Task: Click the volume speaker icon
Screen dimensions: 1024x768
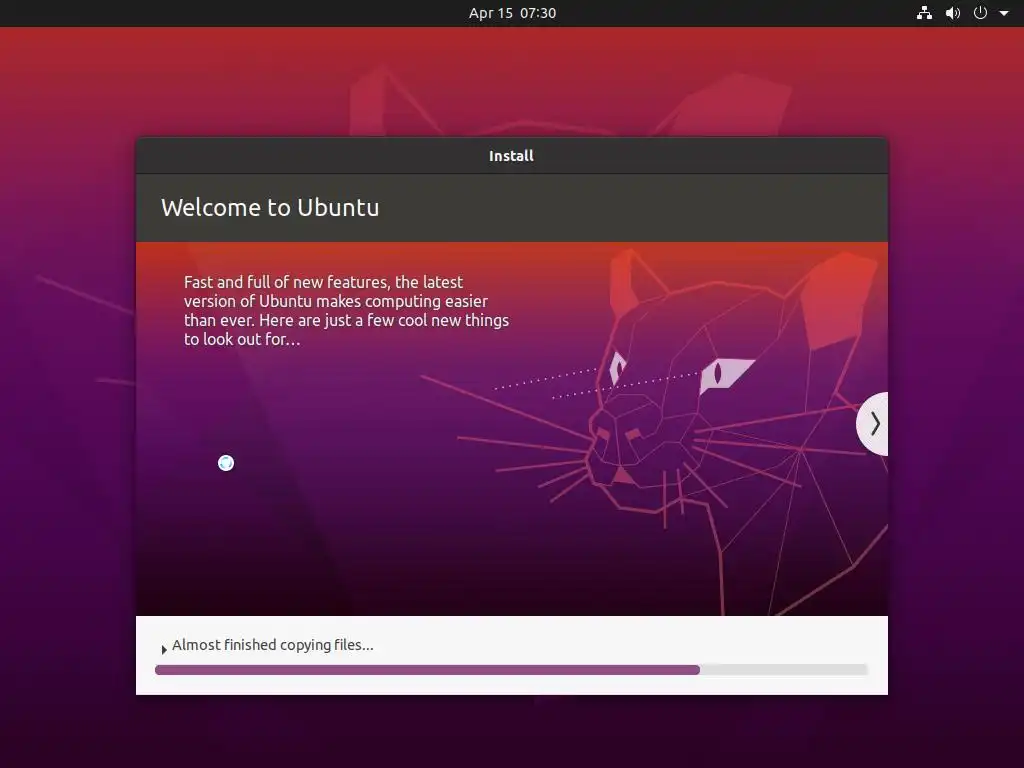Action: [953, 13]
